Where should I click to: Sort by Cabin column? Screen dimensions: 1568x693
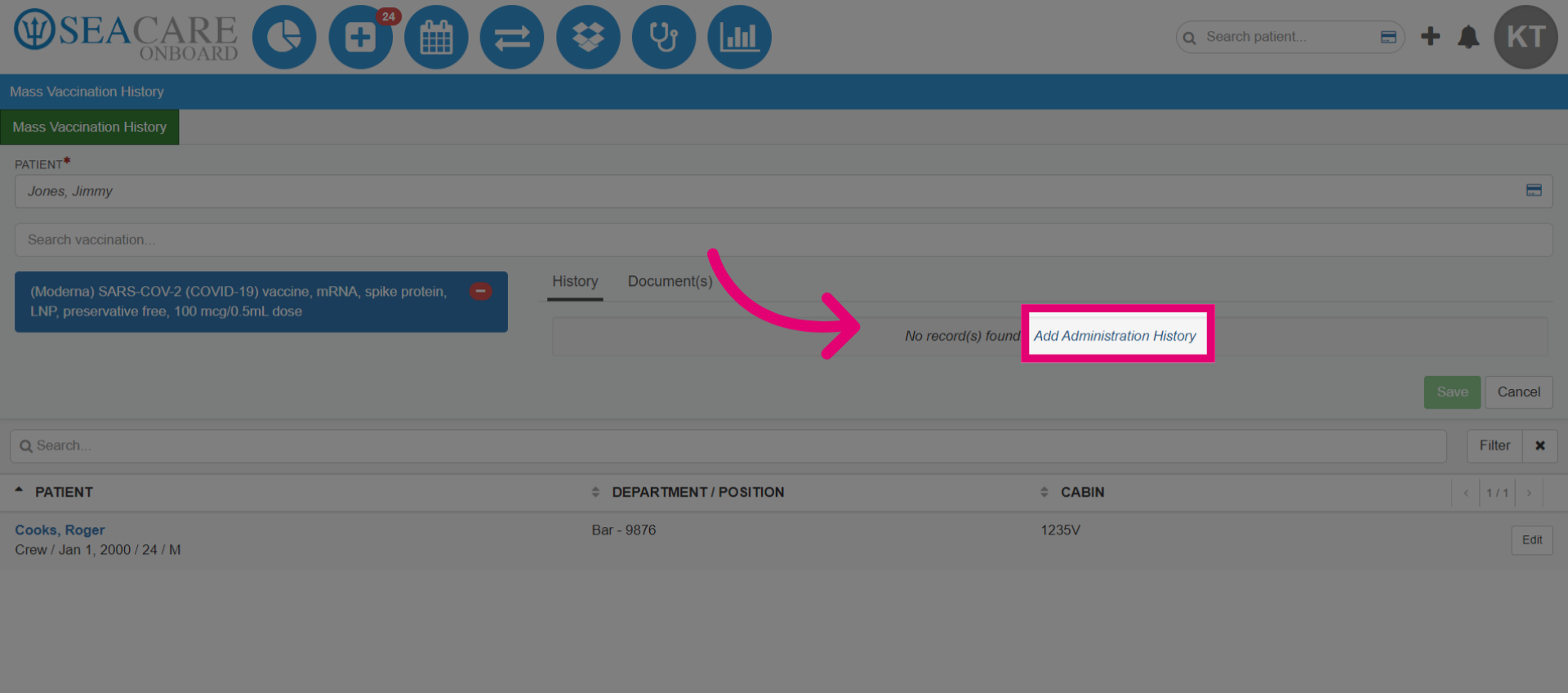click(1045, 492)
